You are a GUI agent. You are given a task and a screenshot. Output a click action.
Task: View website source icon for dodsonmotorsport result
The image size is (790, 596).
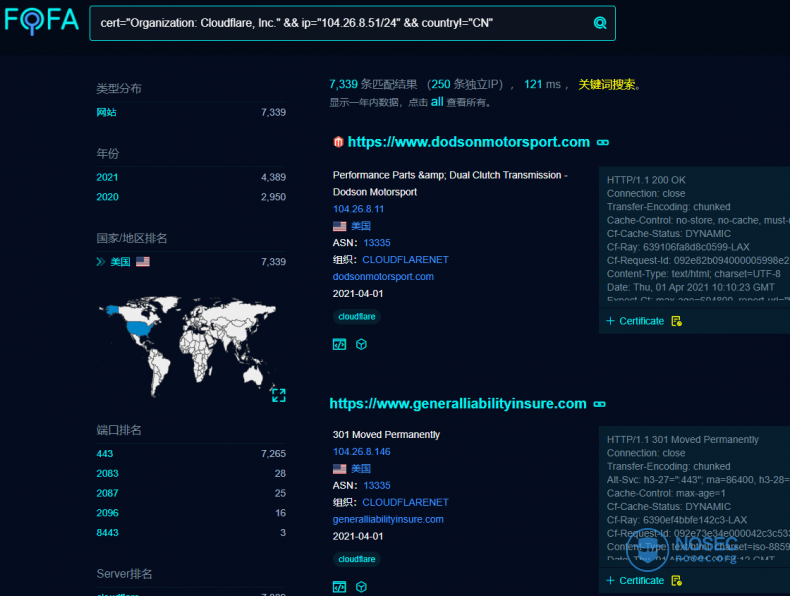pyautogui.click(x=340, y=345)
